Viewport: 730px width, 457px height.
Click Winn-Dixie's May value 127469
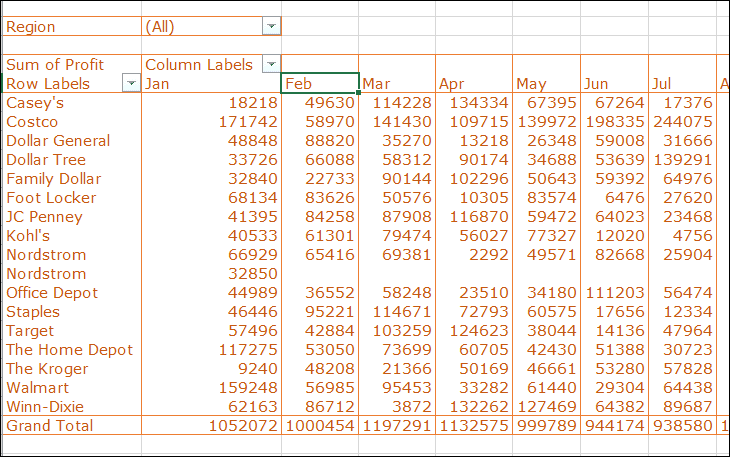[x=547, y=407]
